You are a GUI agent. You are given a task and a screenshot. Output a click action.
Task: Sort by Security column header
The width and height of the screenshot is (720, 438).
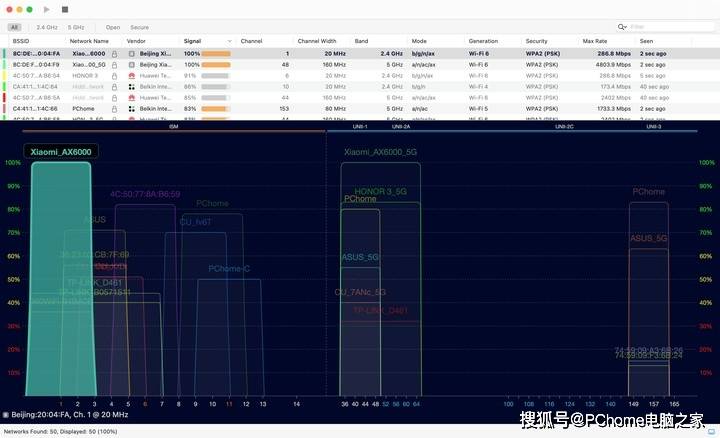click(536, 41)
